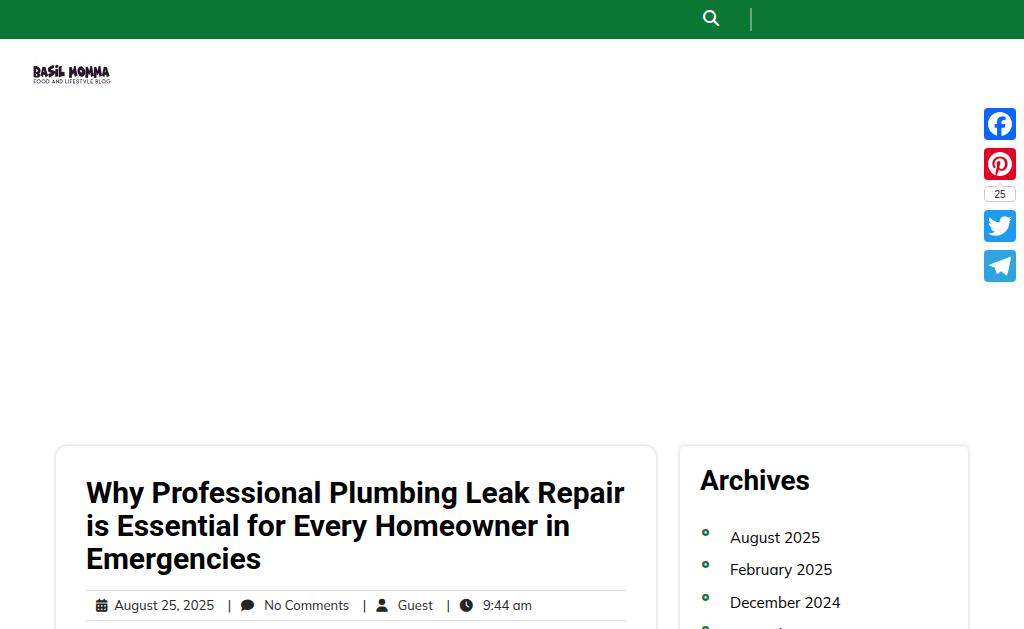
Task: Share post on Twitter icon
Action: [x=1000, y=226]
